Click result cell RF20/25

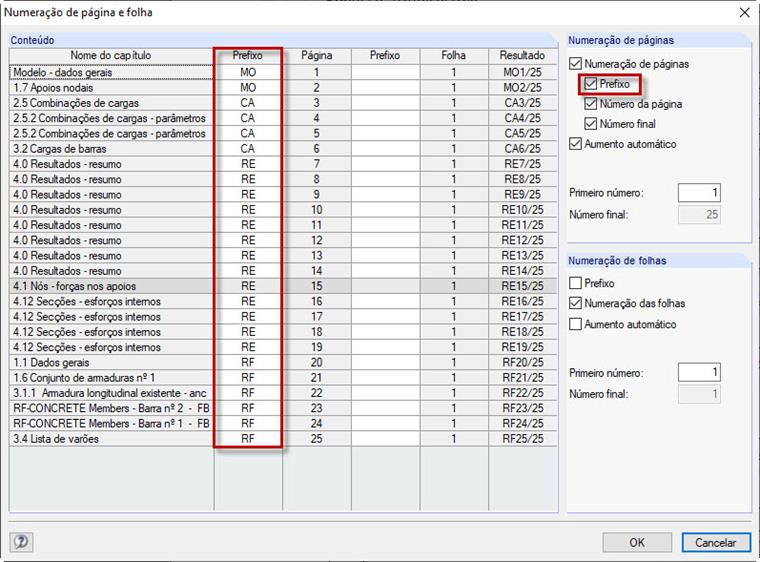(522, 362)
